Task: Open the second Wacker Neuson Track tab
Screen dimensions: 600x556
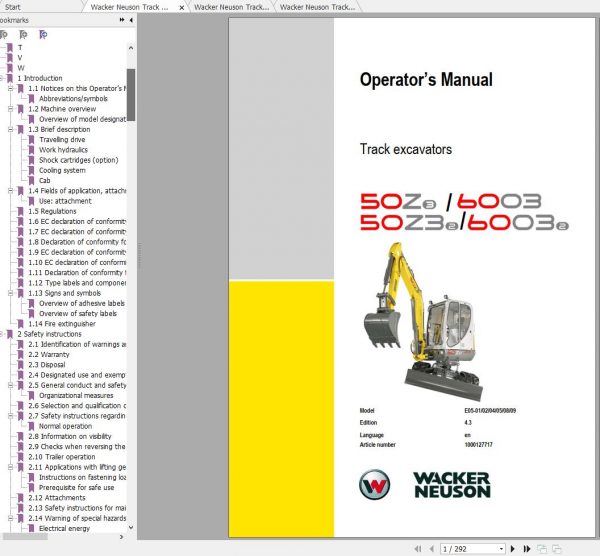Action: [232, 7]
